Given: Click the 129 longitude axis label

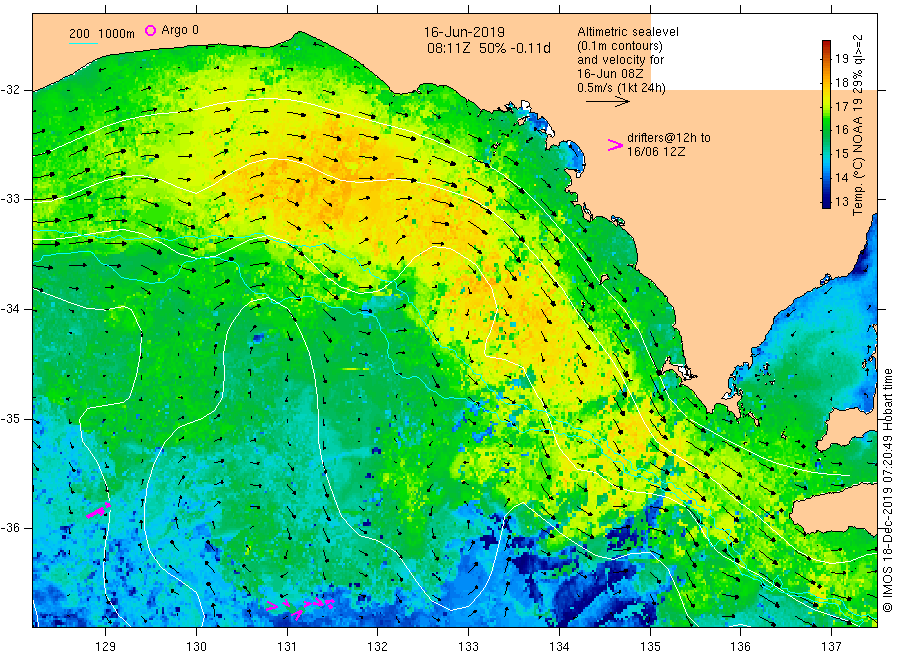Looking at the screenshot, I should tap(106, 647).
